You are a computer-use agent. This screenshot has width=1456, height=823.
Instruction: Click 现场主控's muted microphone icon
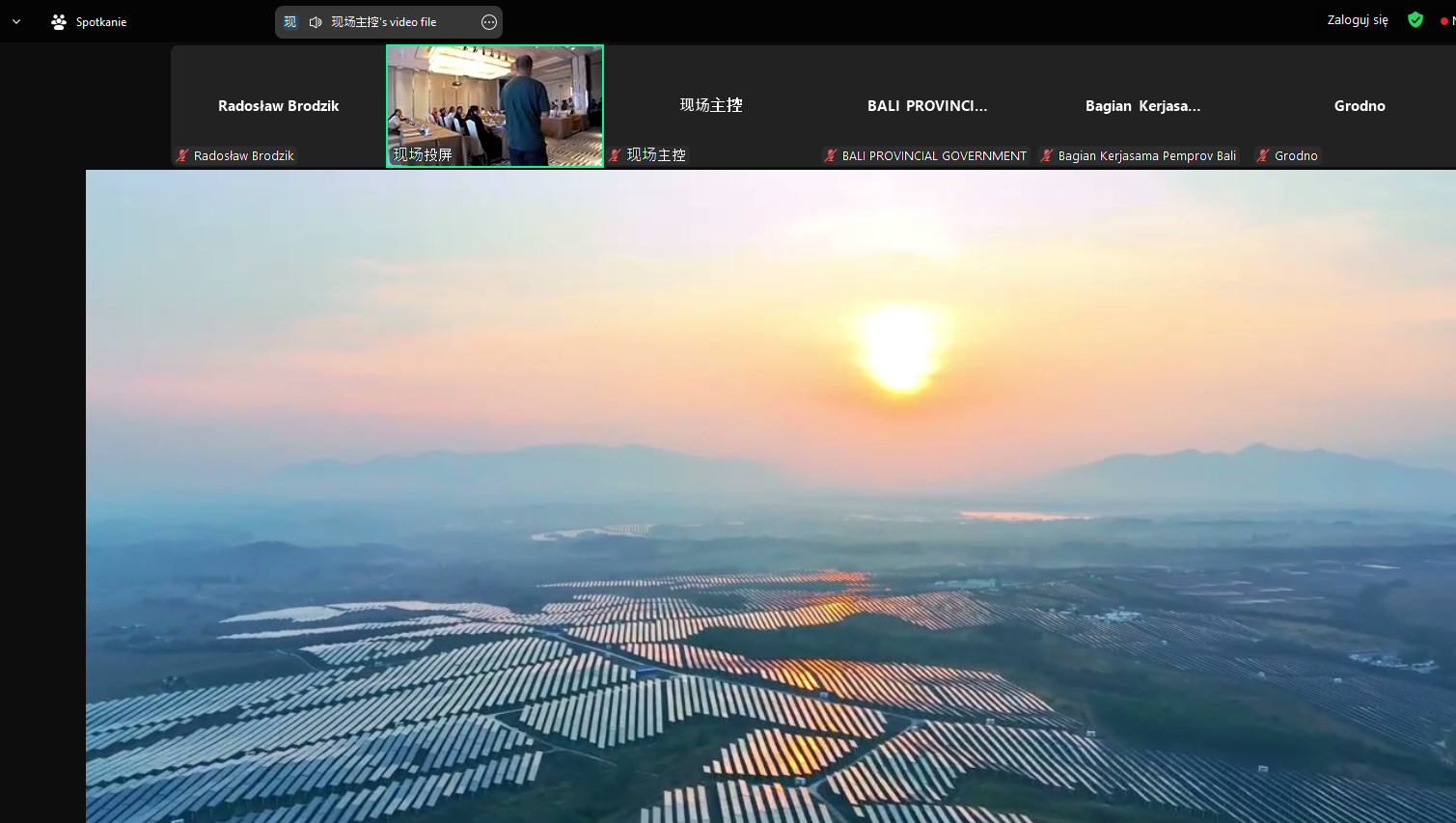(x=616, y=155)
